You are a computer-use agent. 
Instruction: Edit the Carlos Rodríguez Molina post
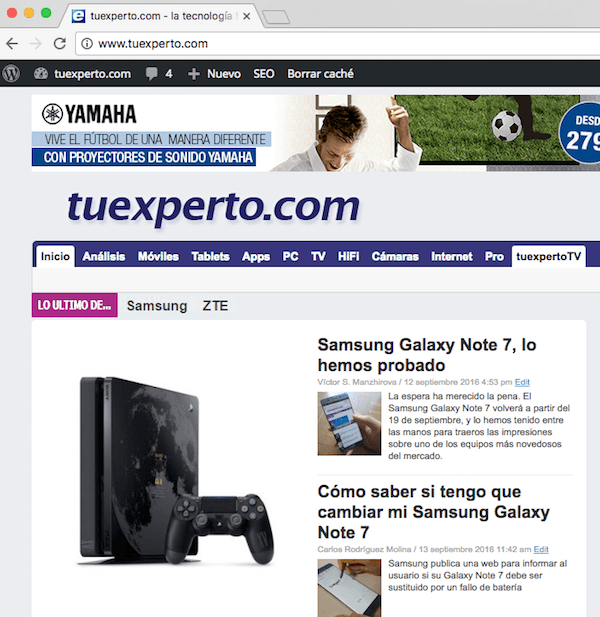click(x=541, y=549)
